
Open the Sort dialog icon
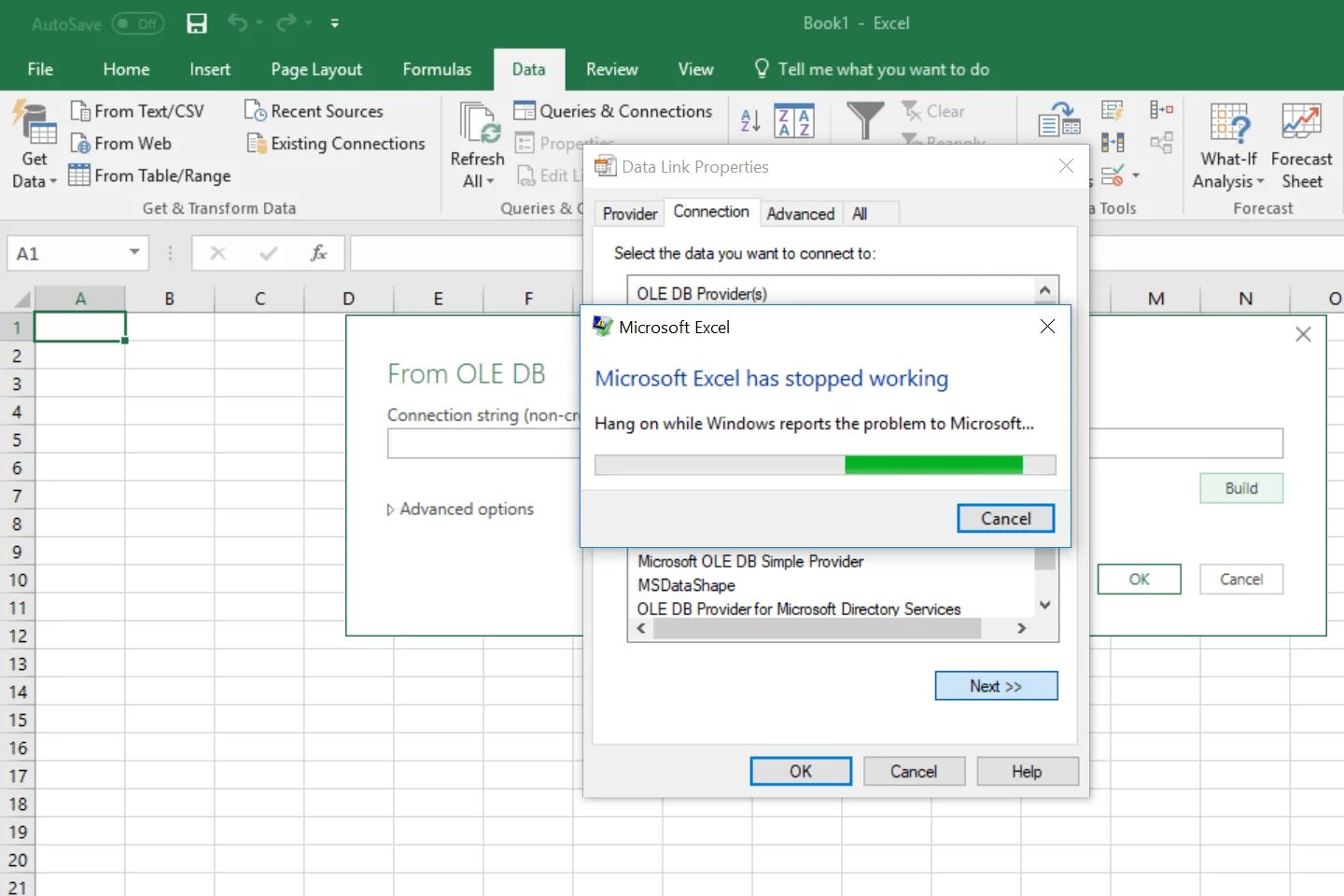(x=794, y=120)
